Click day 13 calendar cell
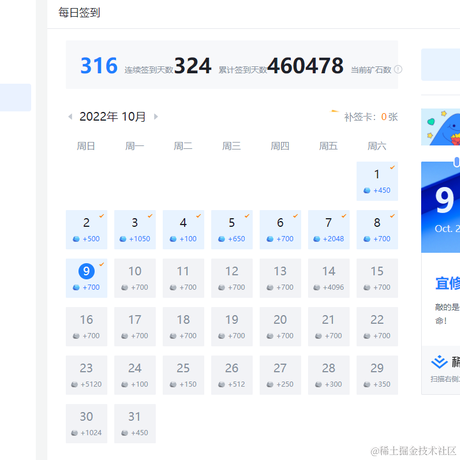 pyautogui.click(x=280, y=278)
